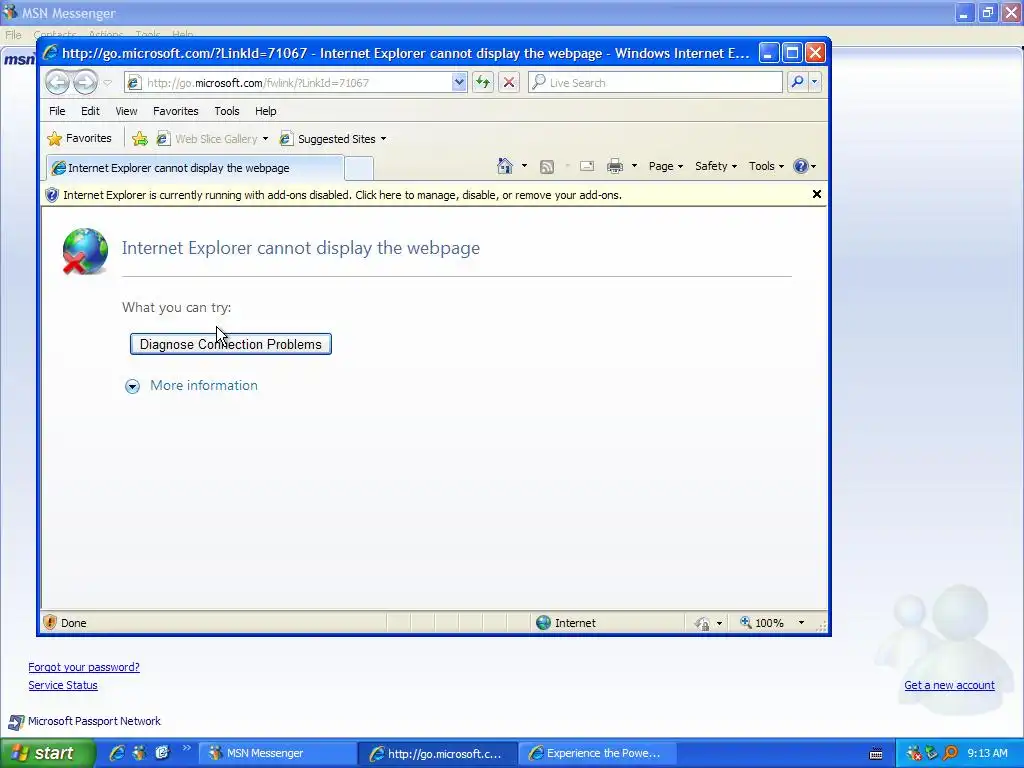Open Get a new account link
1024x768 pixels.
coord(949,685)
